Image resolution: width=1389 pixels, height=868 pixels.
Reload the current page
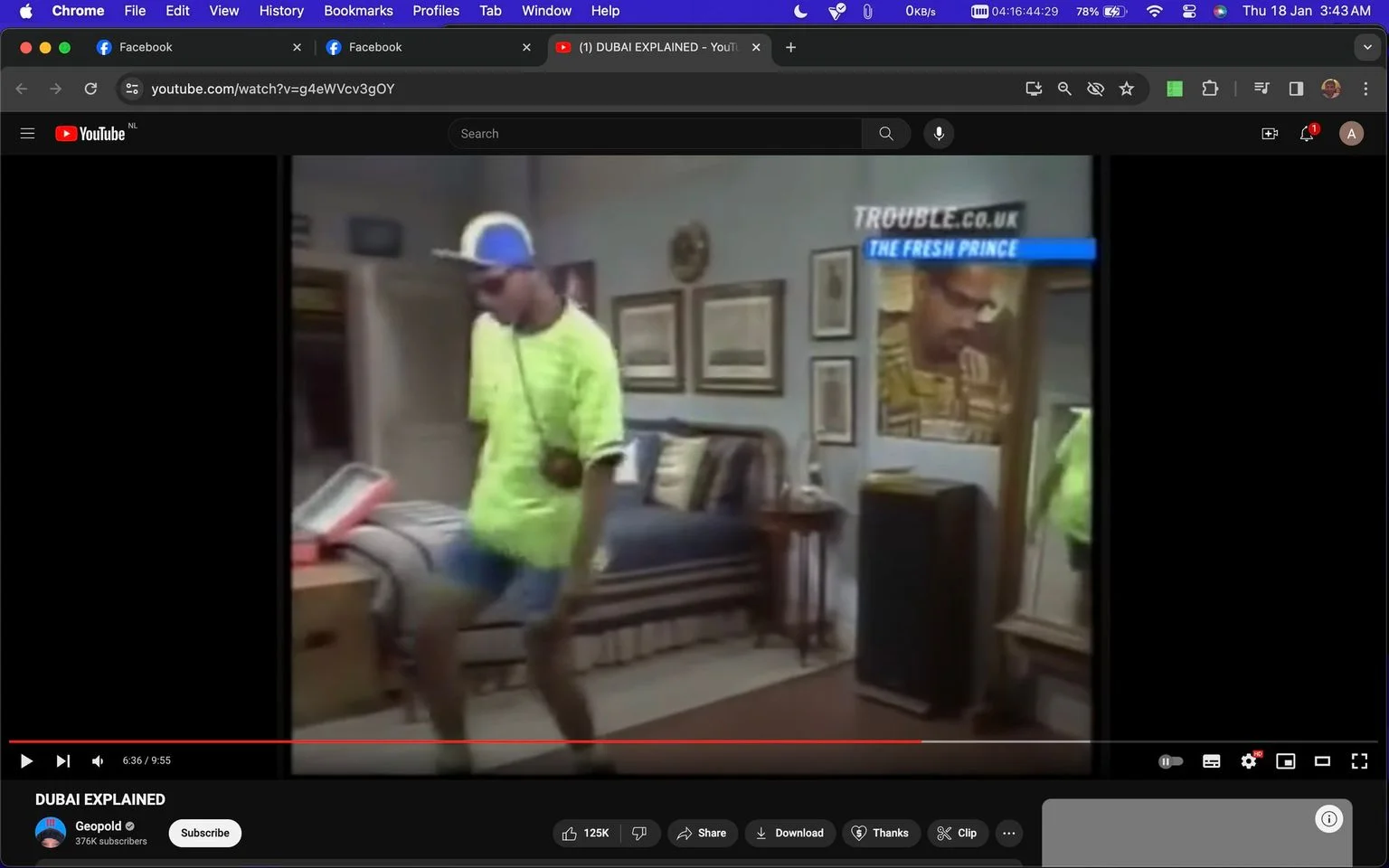tap(90, 89)
